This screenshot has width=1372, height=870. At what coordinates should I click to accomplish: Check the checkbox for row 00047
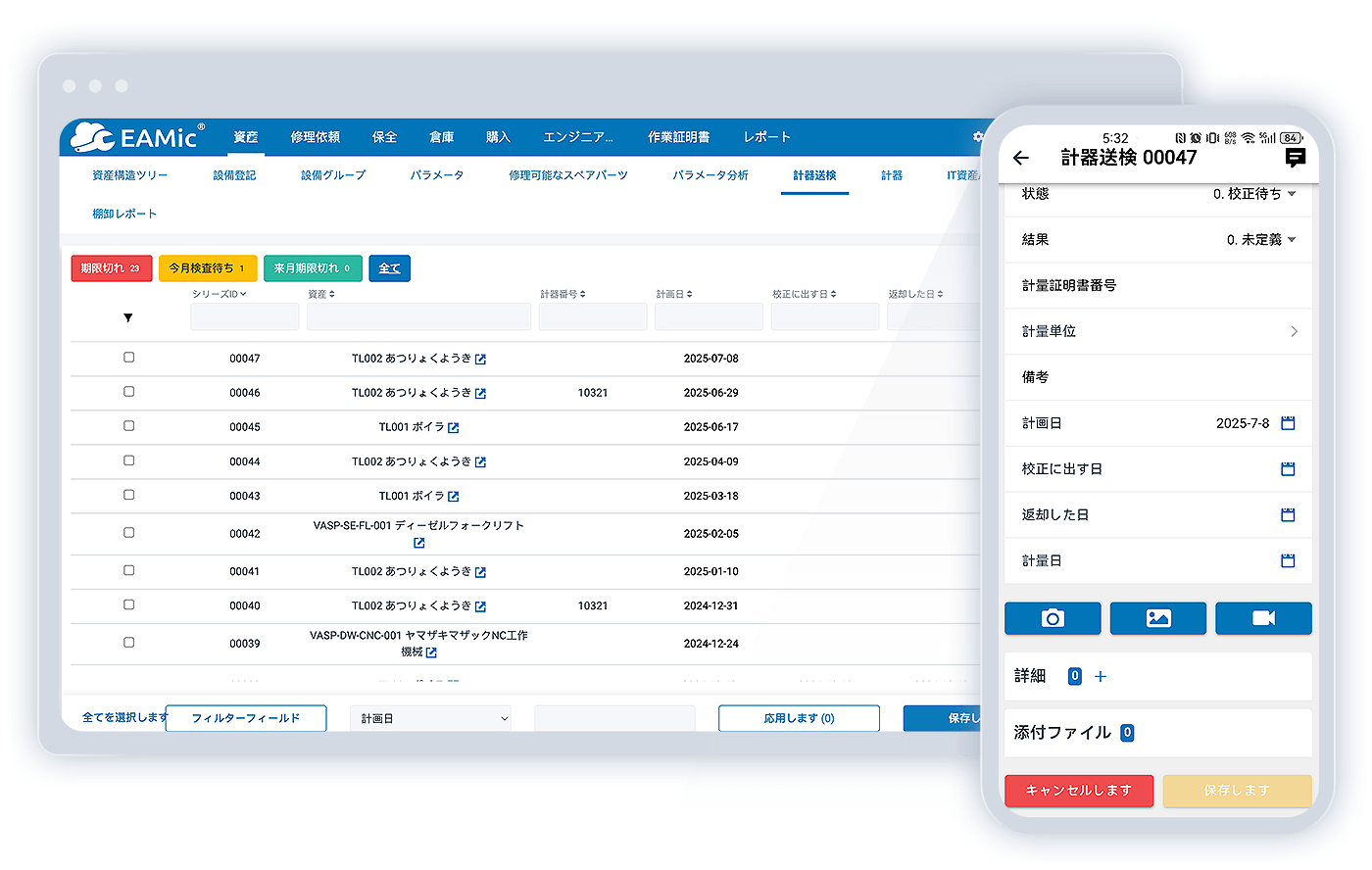point(128,358)
